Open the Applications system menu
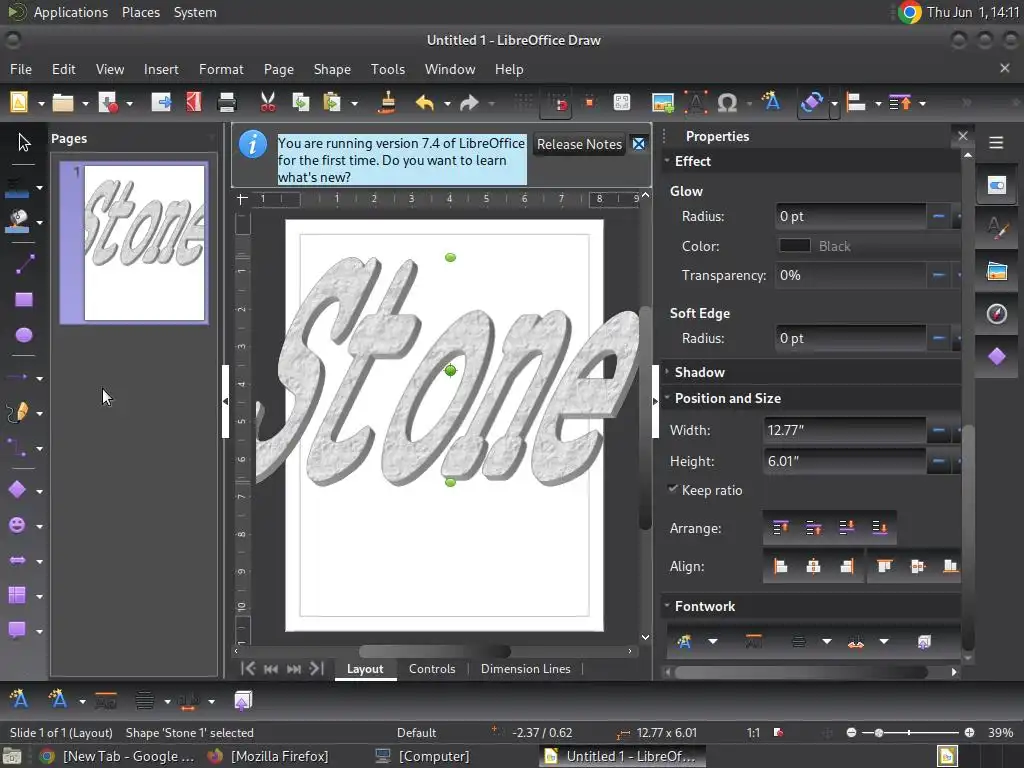1024x768 pixels. 71,12
